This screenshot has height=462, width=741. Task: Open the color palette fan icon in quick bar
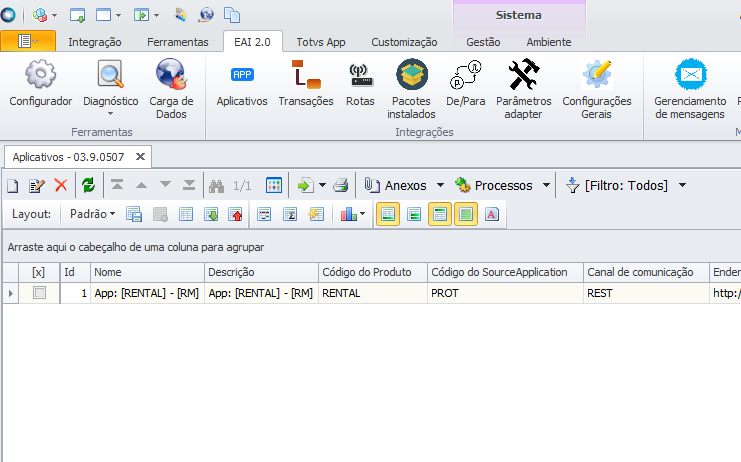tap(181, 15)
